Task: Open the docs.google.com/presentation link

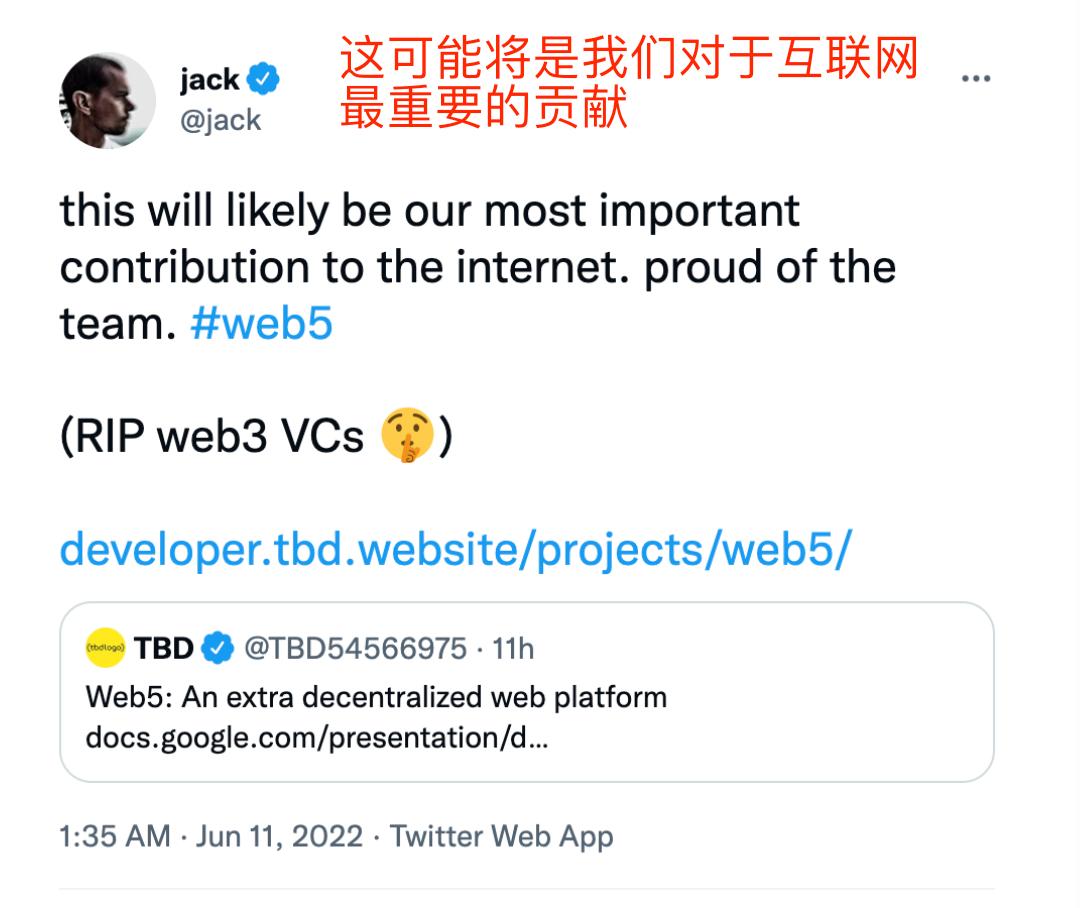Action: (x=316, y=738)
